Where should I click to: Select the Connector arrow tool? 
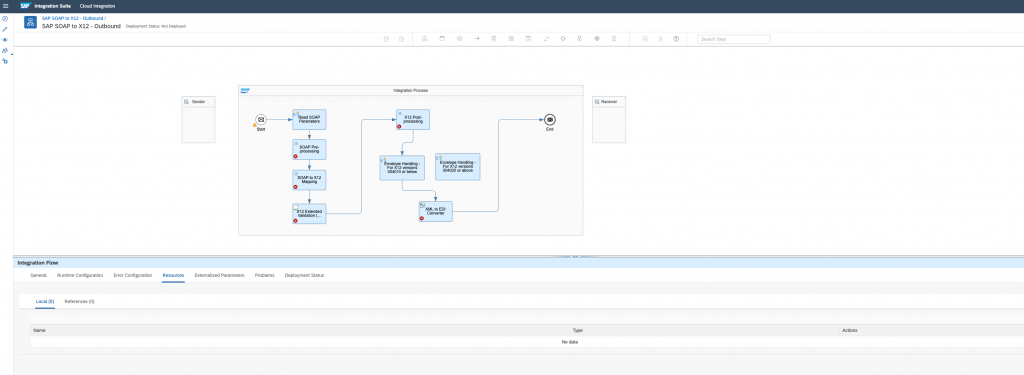click(477, 39)
